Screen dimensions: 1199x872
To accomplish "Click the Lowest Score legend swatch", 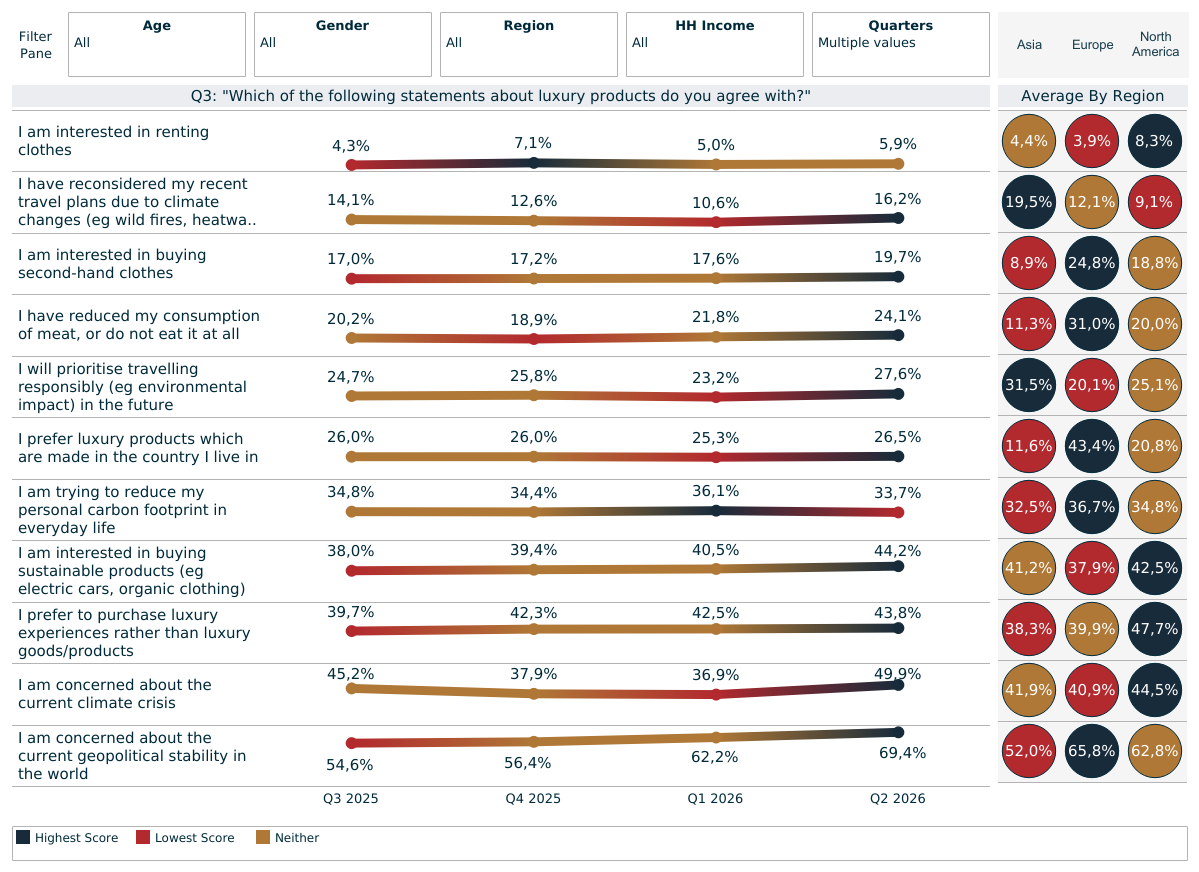I will 143,837.
